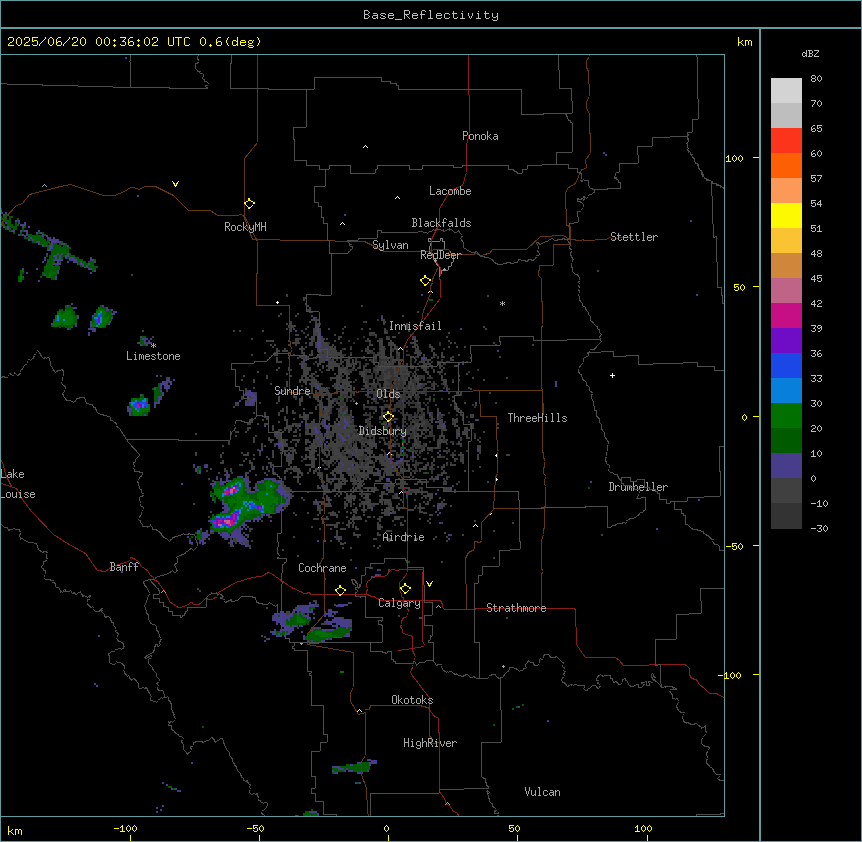Click the -100 tick on the horizontal axis

pyautogui.click(x=125, y=829)
